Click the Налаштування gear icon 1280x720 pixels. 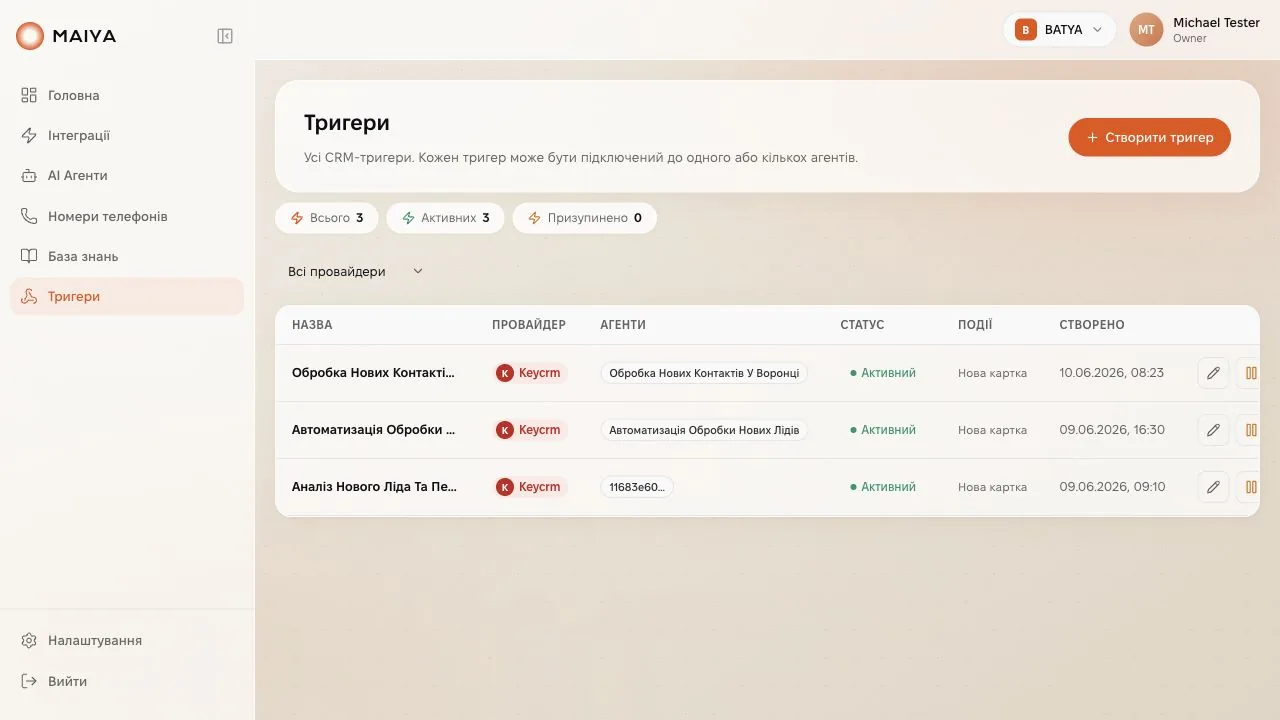tap(29, 640)
